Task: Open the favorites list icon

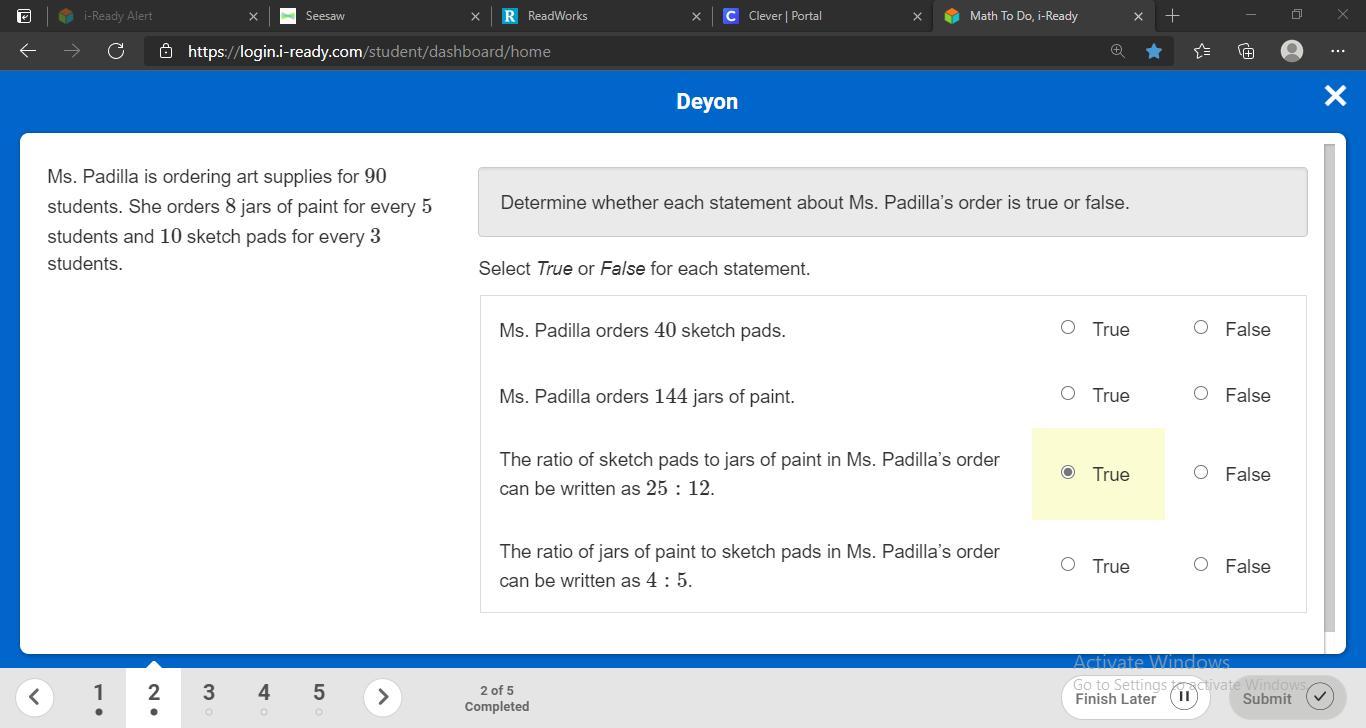Action: click(x=1201, y=51)
